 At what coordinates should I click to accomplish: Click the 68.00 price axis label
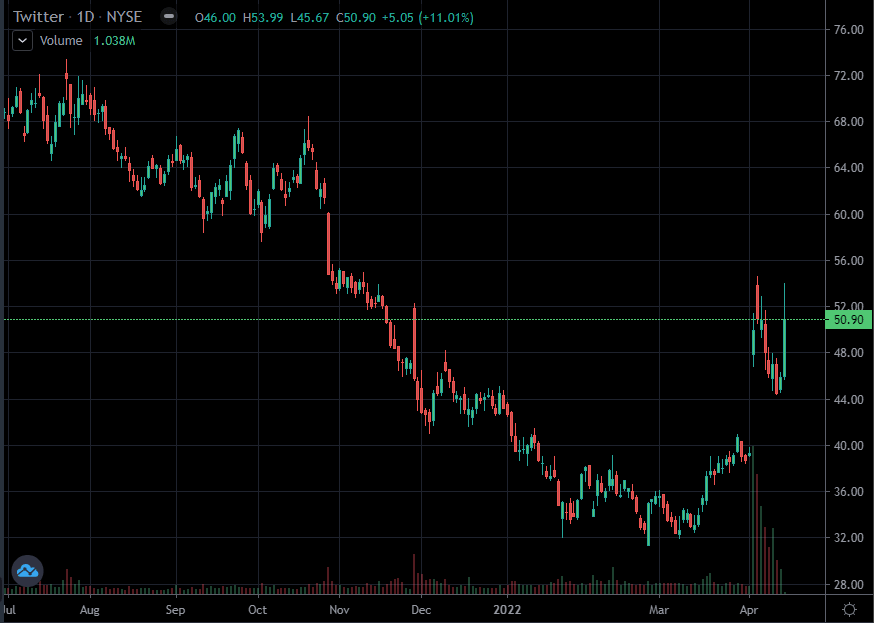click(x=848, y=121)
